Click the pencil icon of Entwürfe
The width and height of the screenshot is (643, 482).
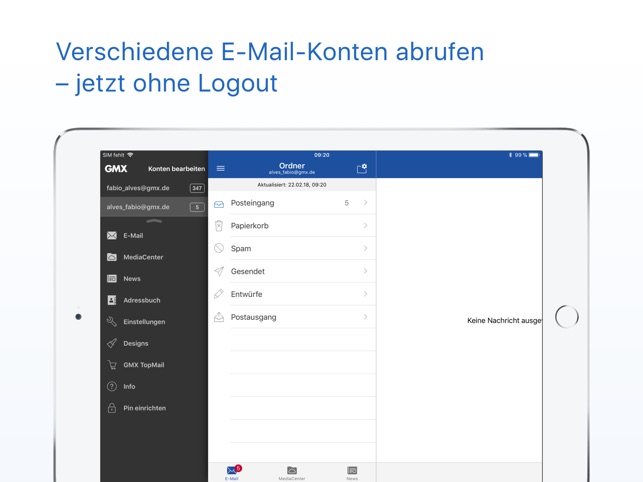[x=219, y=294]
